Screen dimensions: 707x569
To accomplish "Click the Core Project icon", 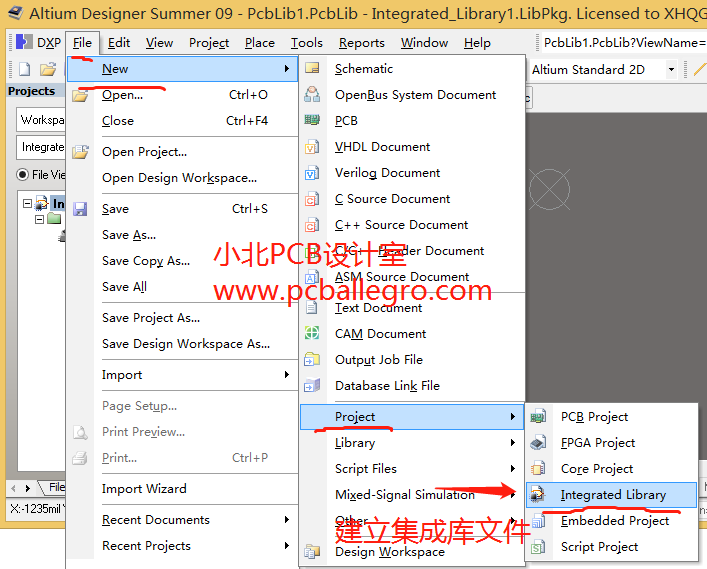I will [538, 468].
